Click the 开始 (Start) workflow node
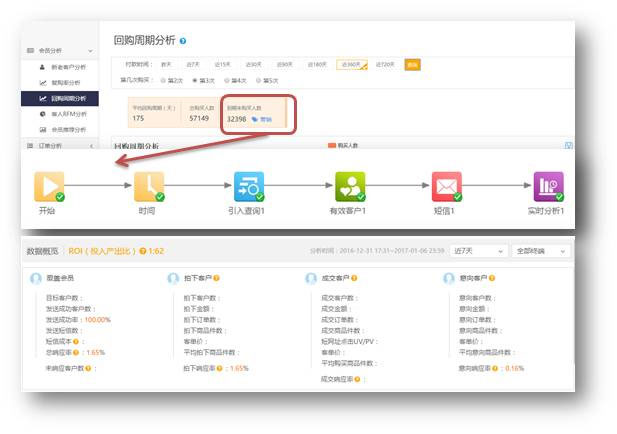 coord(47,187)
